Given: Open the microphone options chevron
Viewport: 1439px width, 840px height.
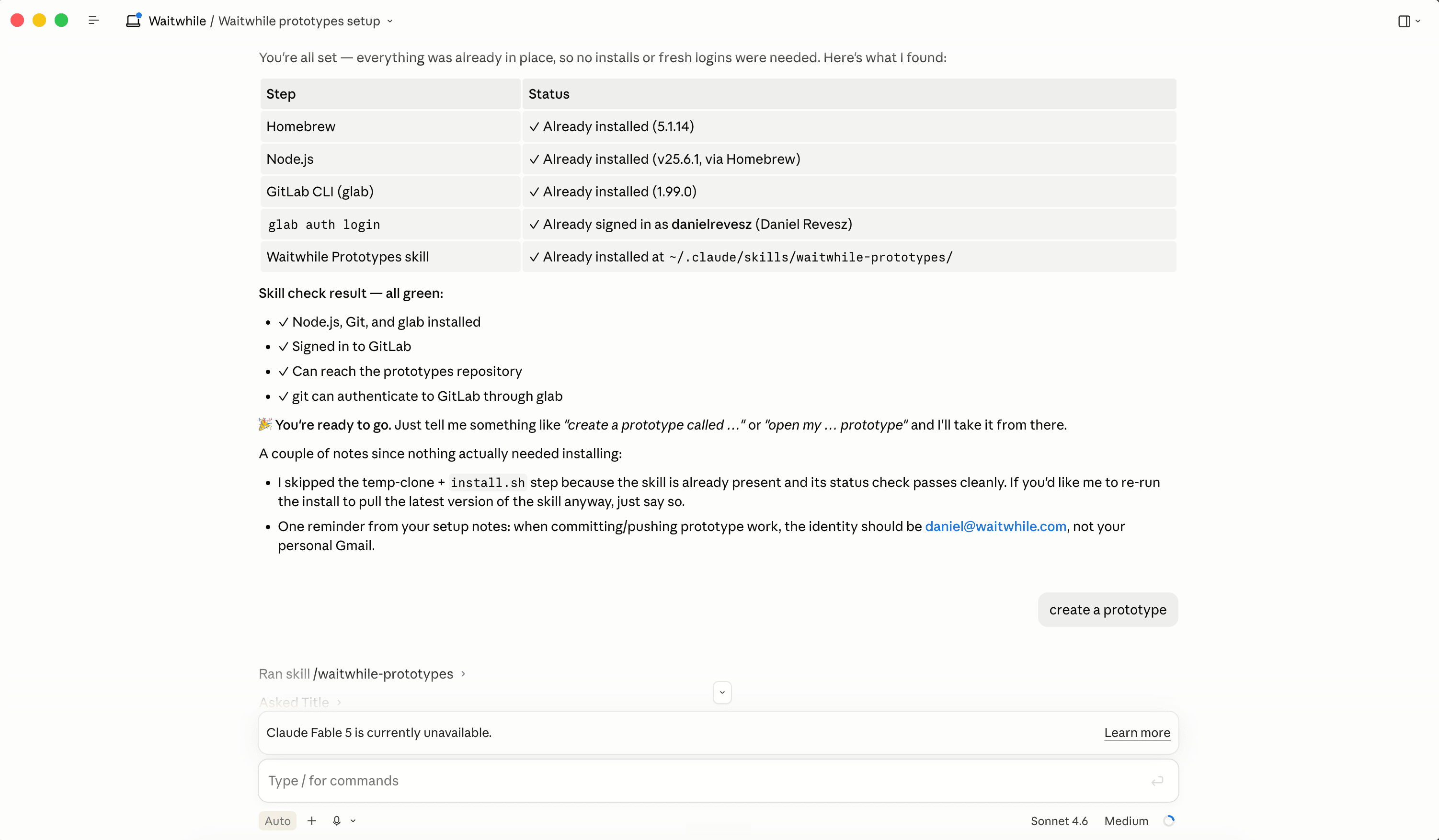Looking at the screenshot, I should click(x=353, y=820).
